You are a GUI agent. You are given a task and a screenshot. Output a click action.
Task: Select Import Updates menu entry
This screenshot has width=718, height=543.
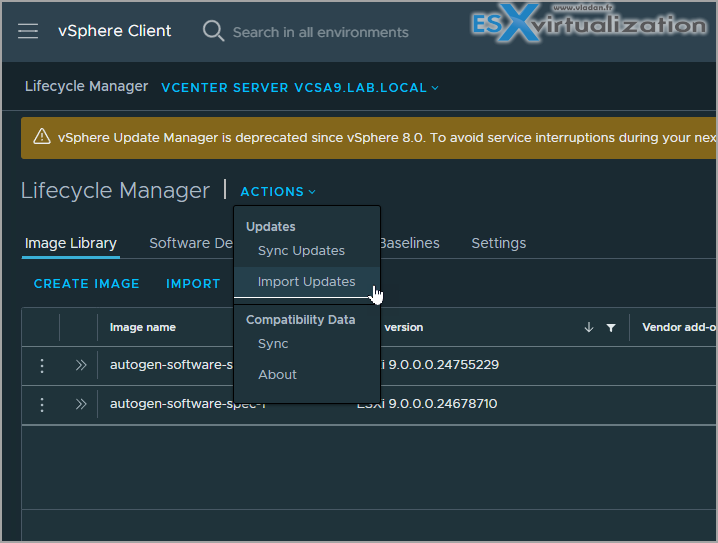click(x=306, y=282)
